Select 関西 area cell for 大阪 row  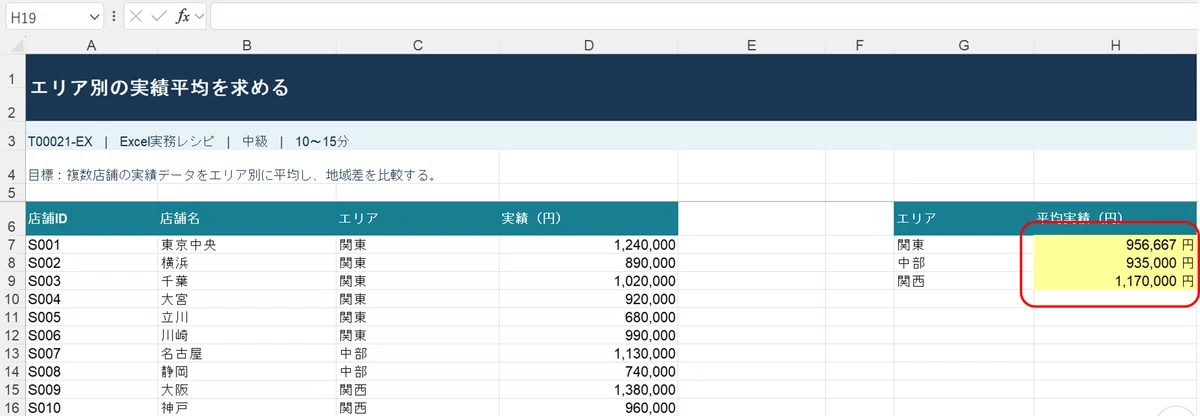(x=417, y=390)
